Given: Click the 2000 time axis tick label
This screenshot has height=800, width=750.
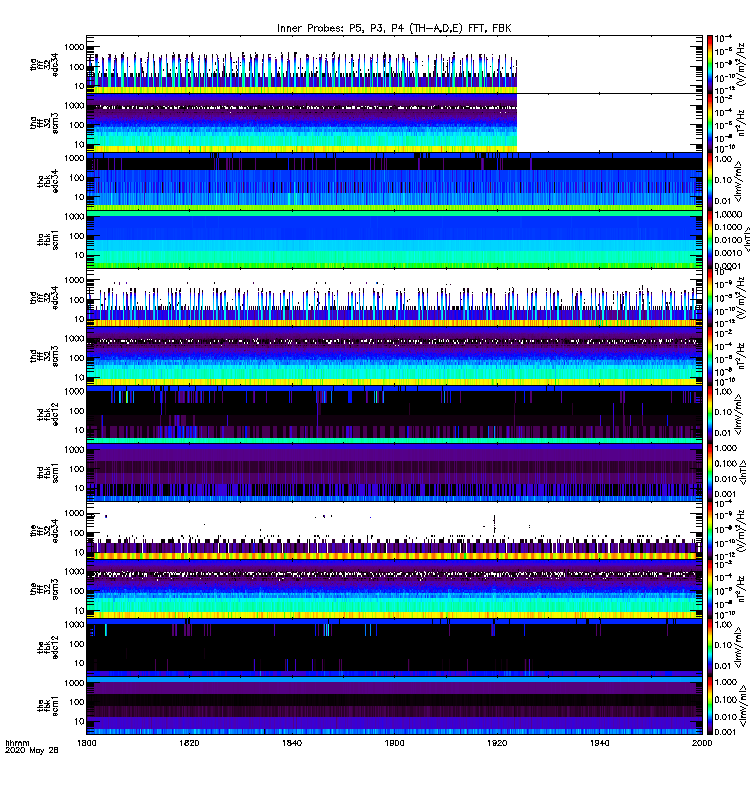Looking at the screenshot, I should (702, 743).
